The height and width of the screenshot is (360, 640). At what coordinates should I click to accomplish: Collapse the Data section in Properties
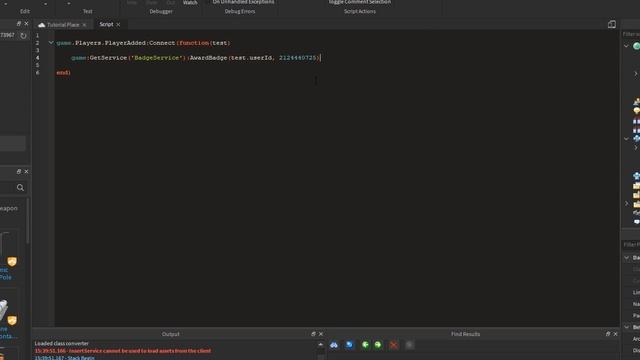coord(627,258)
